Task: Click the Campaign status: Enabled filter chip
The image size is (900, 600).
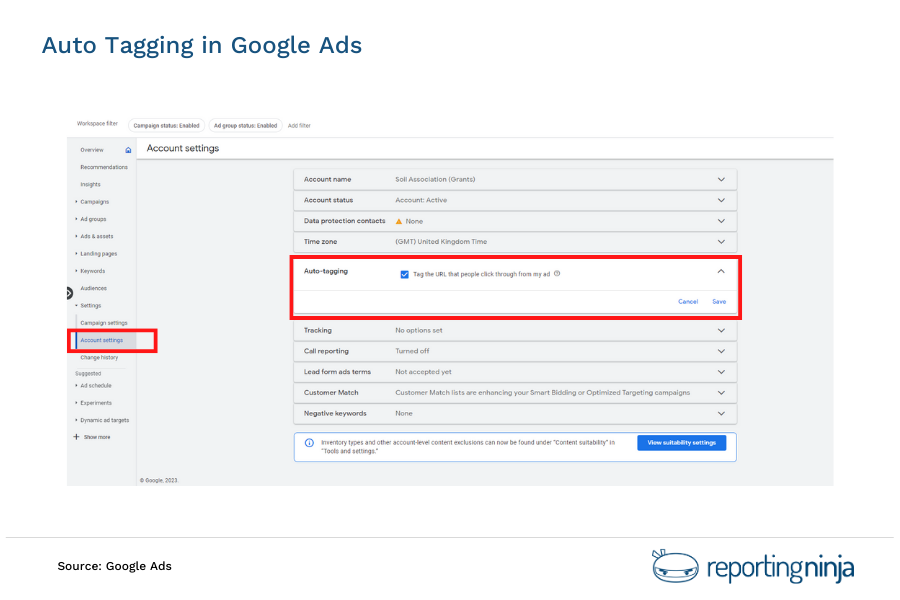Action: click(x=167, y=125)
